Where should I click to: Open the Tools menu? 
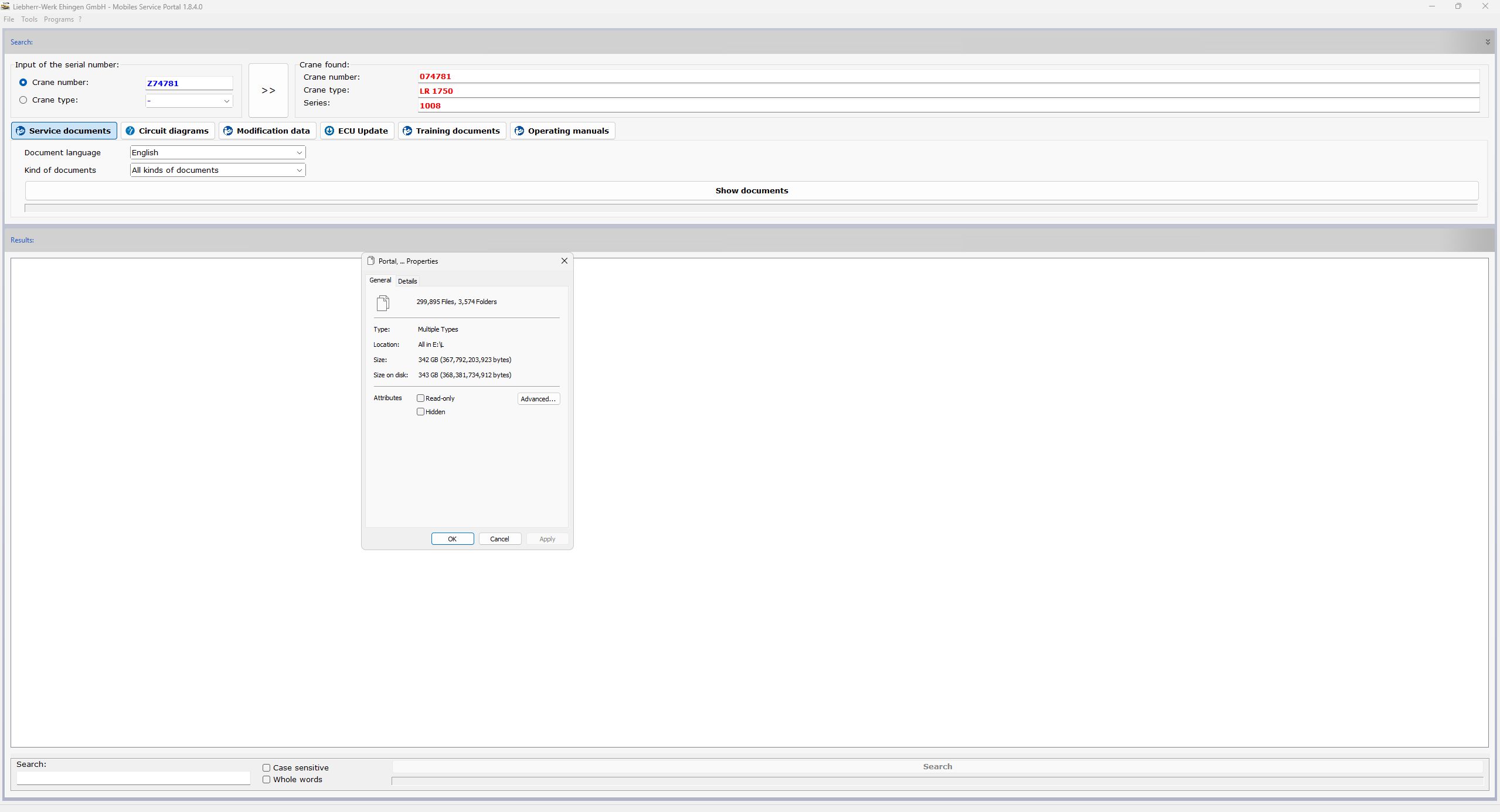[29, 19]
